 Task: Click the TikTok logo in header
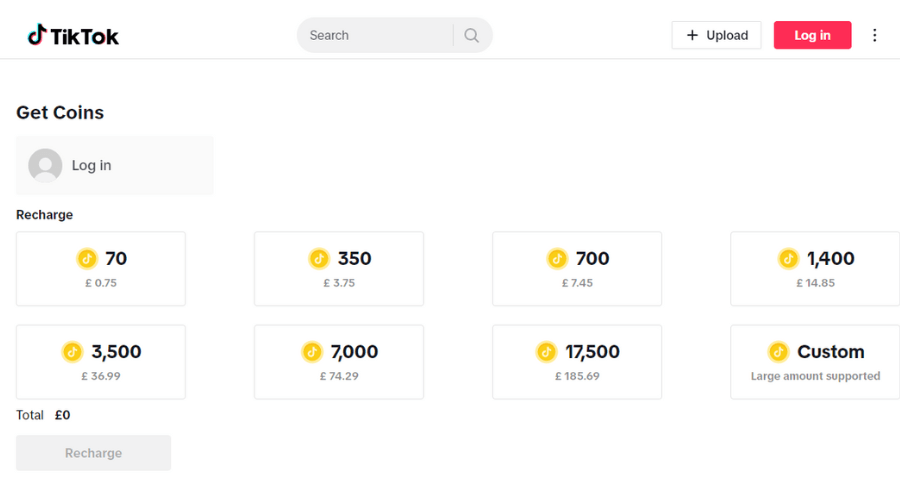73,36
